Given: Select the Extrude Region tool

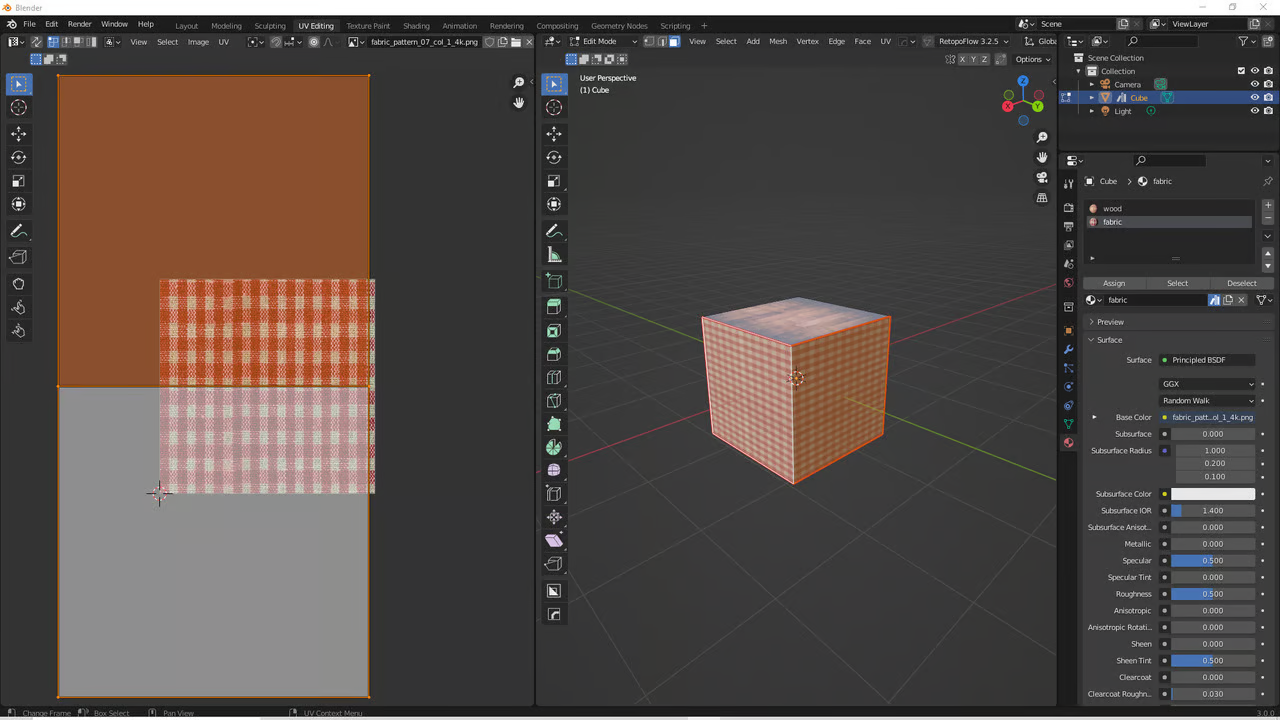Looking at the screenshot, I should pyautogui.click(x=554, y=307).
